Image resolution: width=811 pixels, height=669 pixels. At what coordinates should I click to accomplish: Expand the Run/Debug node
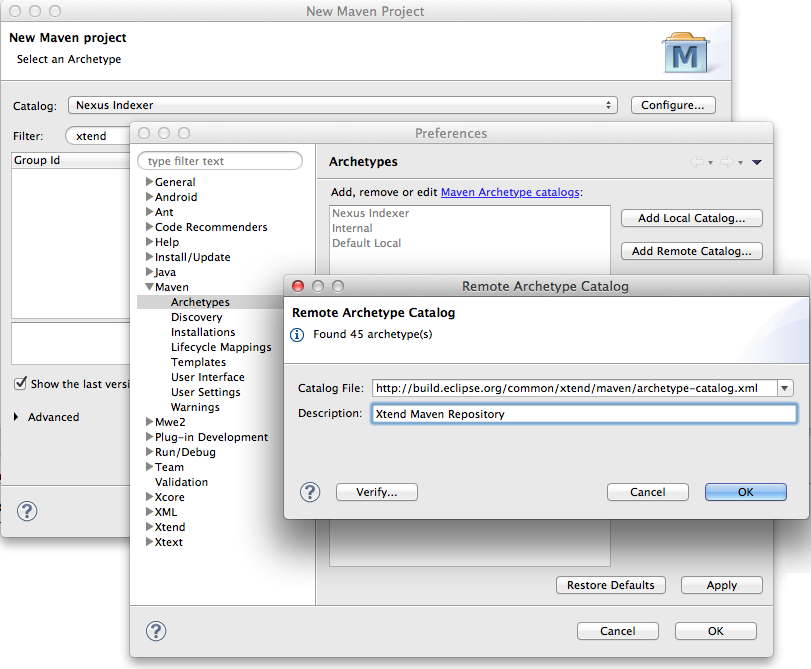149,452
